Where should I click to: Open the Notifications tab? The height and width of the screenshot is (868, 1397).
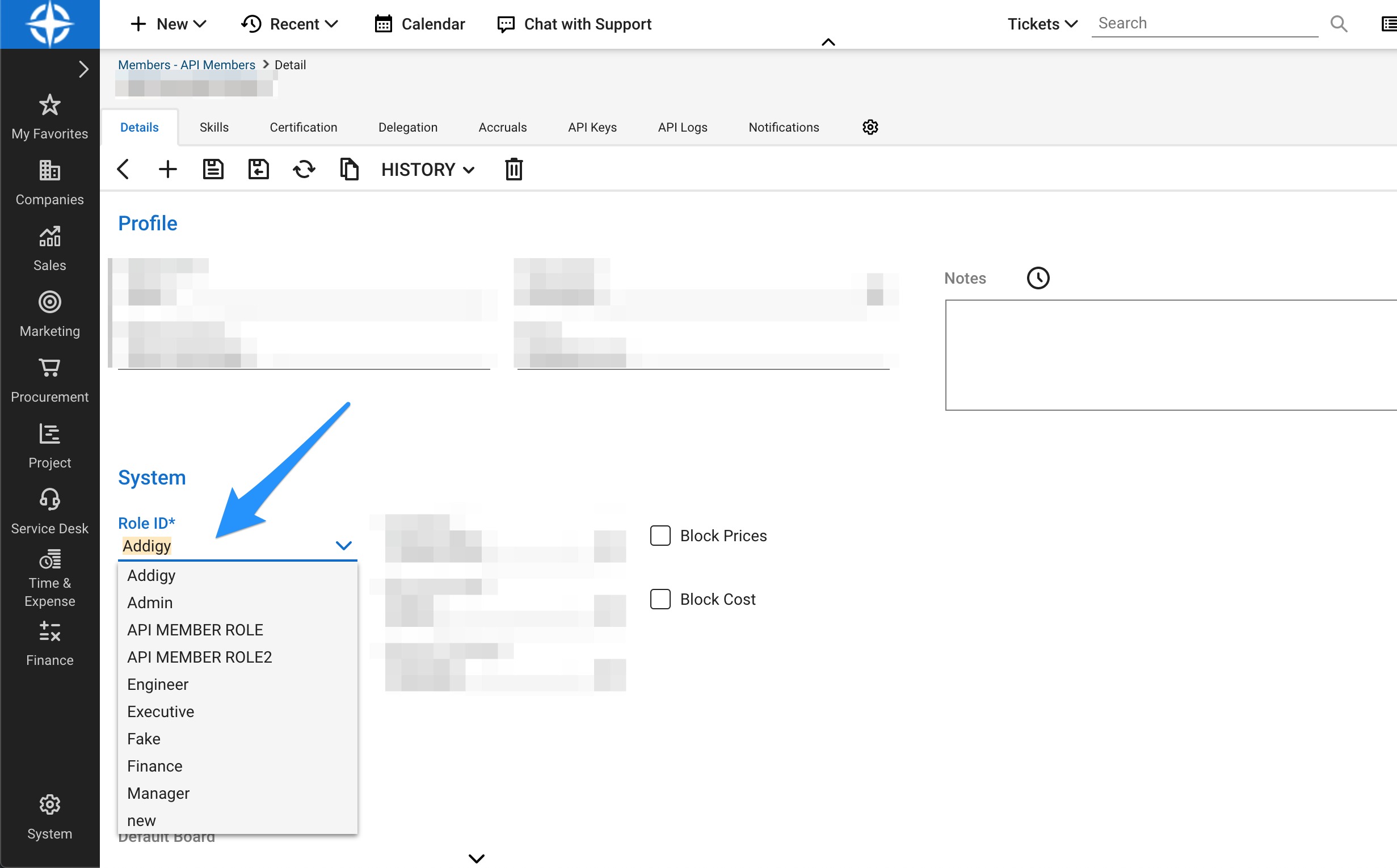[x=783, y=127]
